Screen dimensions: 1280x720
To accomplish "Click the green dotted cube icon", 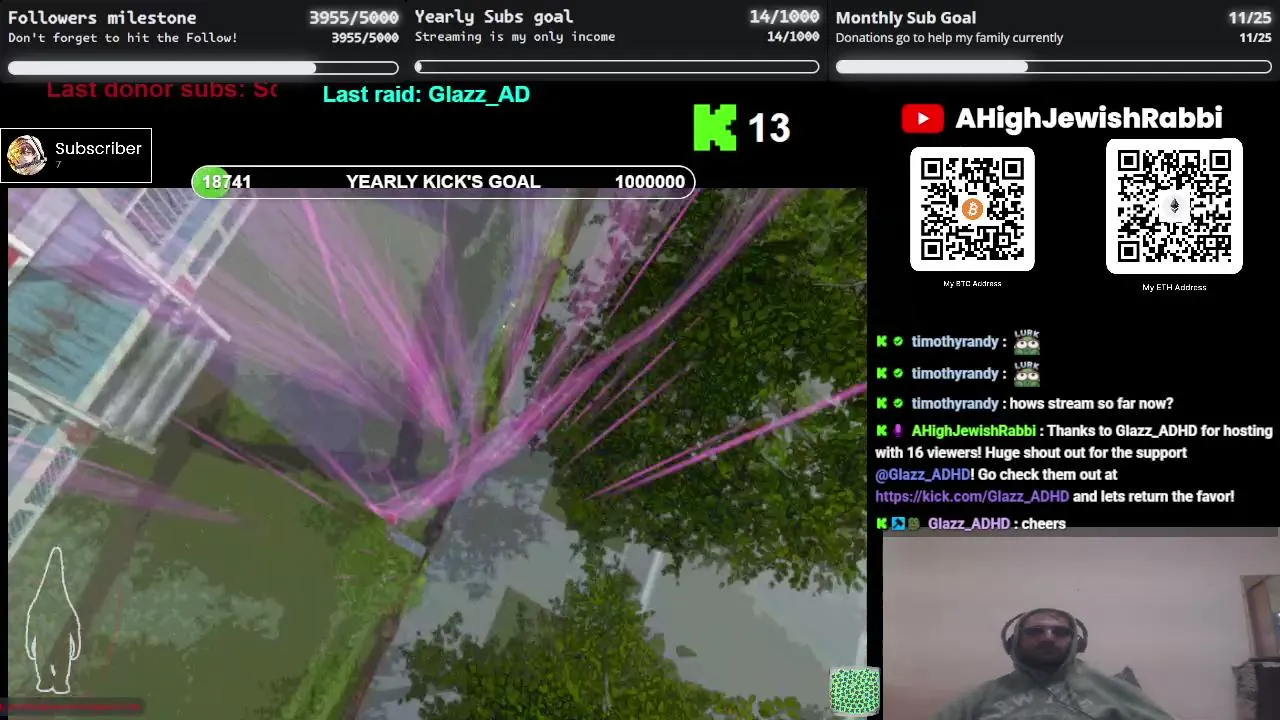I will pos(854,692).
